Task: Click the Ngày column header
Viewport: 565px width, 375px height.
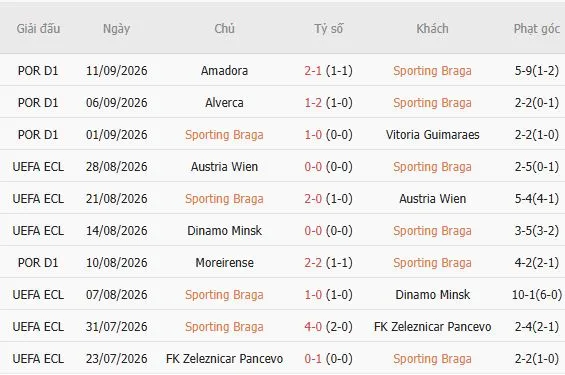Action: (x=116, y=28)
